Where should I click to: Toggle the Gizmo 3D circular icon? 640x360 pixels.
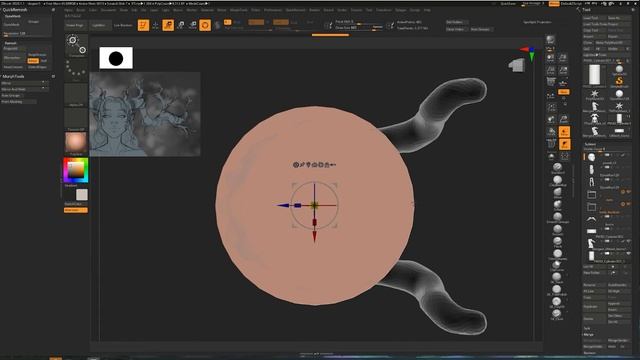pyautogui.click(x=205, y=25)
